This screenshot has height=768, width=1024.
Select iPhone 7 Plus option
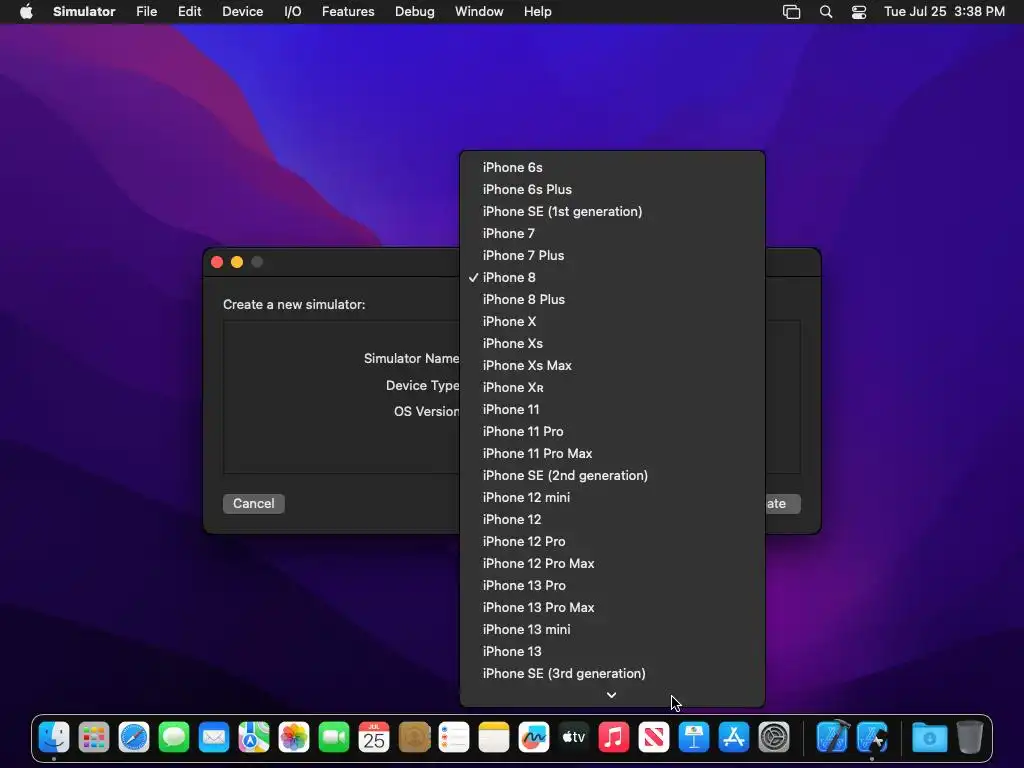(612, 255)
